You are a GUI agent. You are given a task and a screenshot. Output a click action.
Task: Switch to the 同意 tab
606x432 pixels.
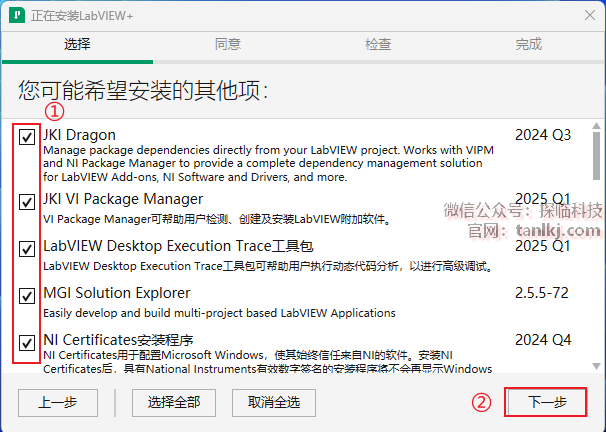[x=228, y=44]
